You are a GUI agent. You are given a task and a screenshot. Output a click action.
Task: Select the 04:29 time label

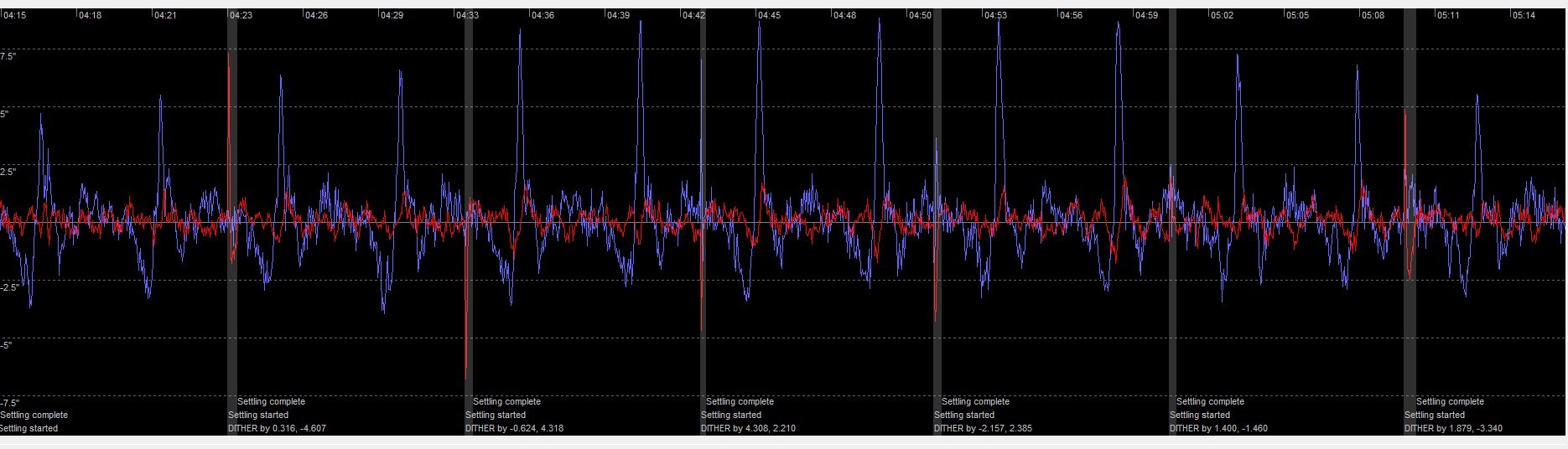[392, 15]
